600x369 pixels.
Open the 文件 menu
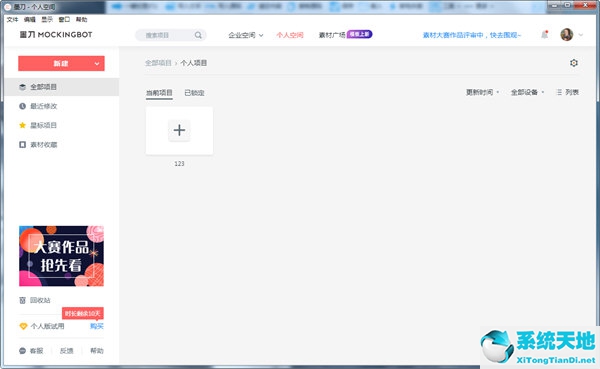12,20
